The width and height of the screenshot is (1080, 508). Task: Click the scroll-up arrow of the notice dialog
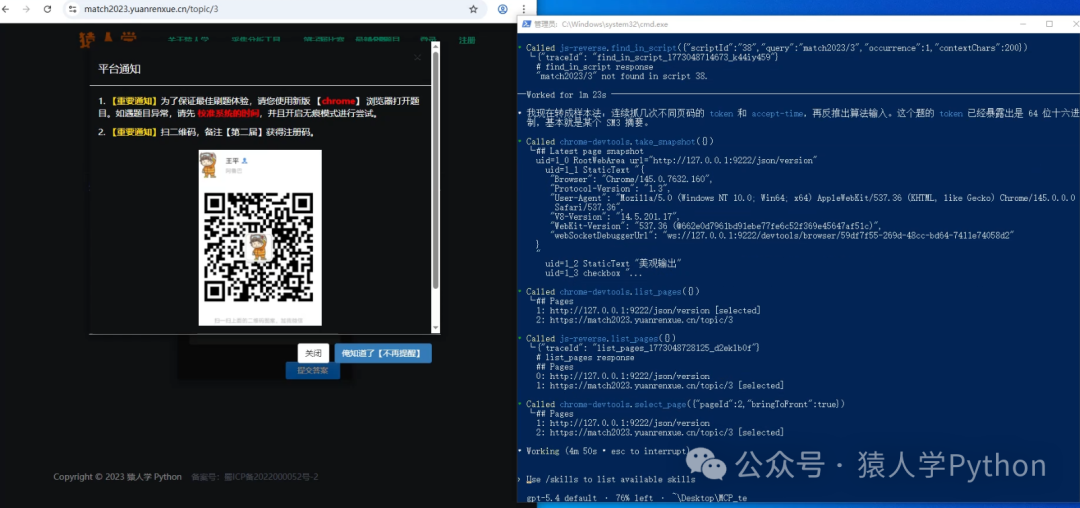coord(435,46)
